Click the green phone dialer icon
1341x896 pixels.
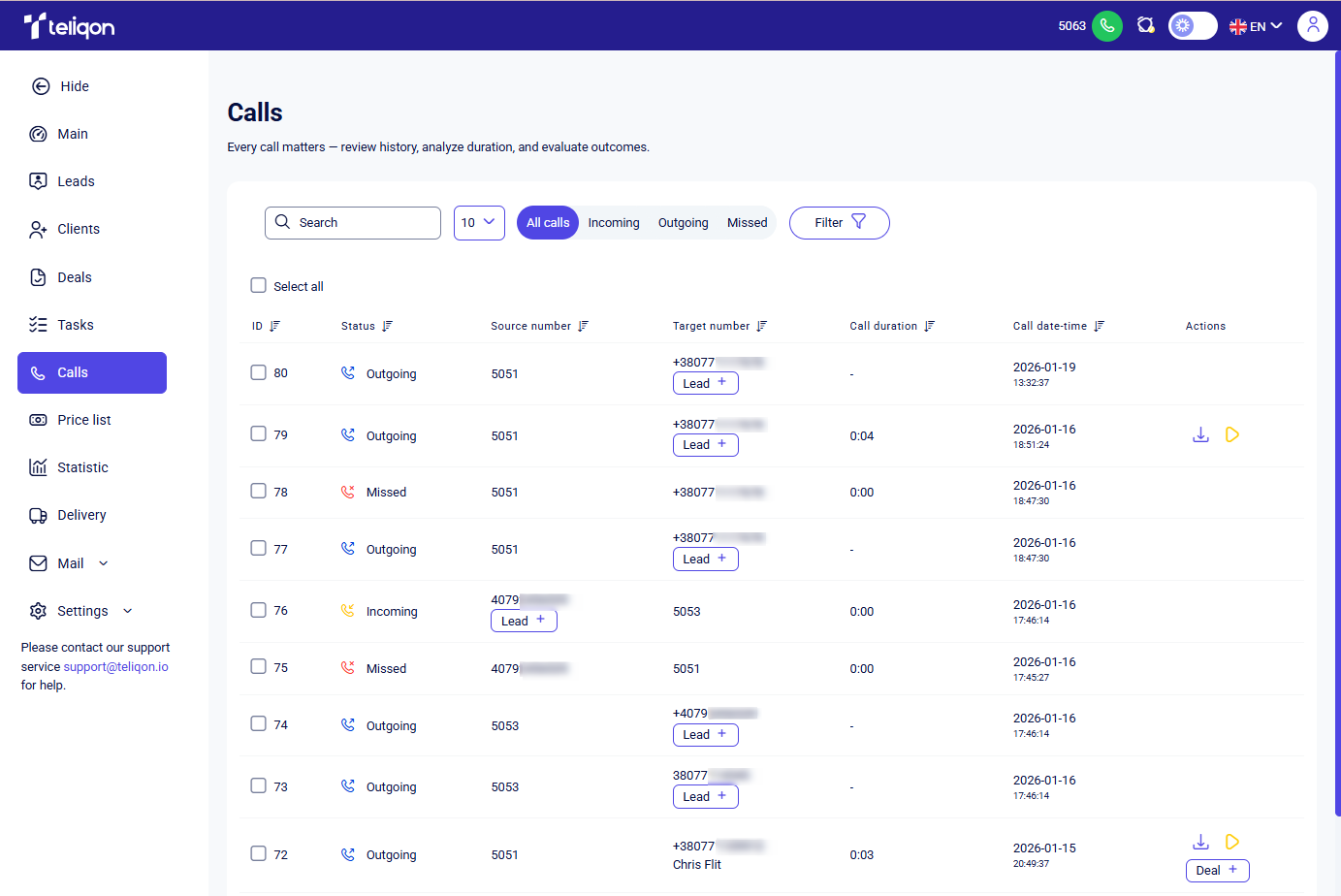click(x=1106, y=26)
